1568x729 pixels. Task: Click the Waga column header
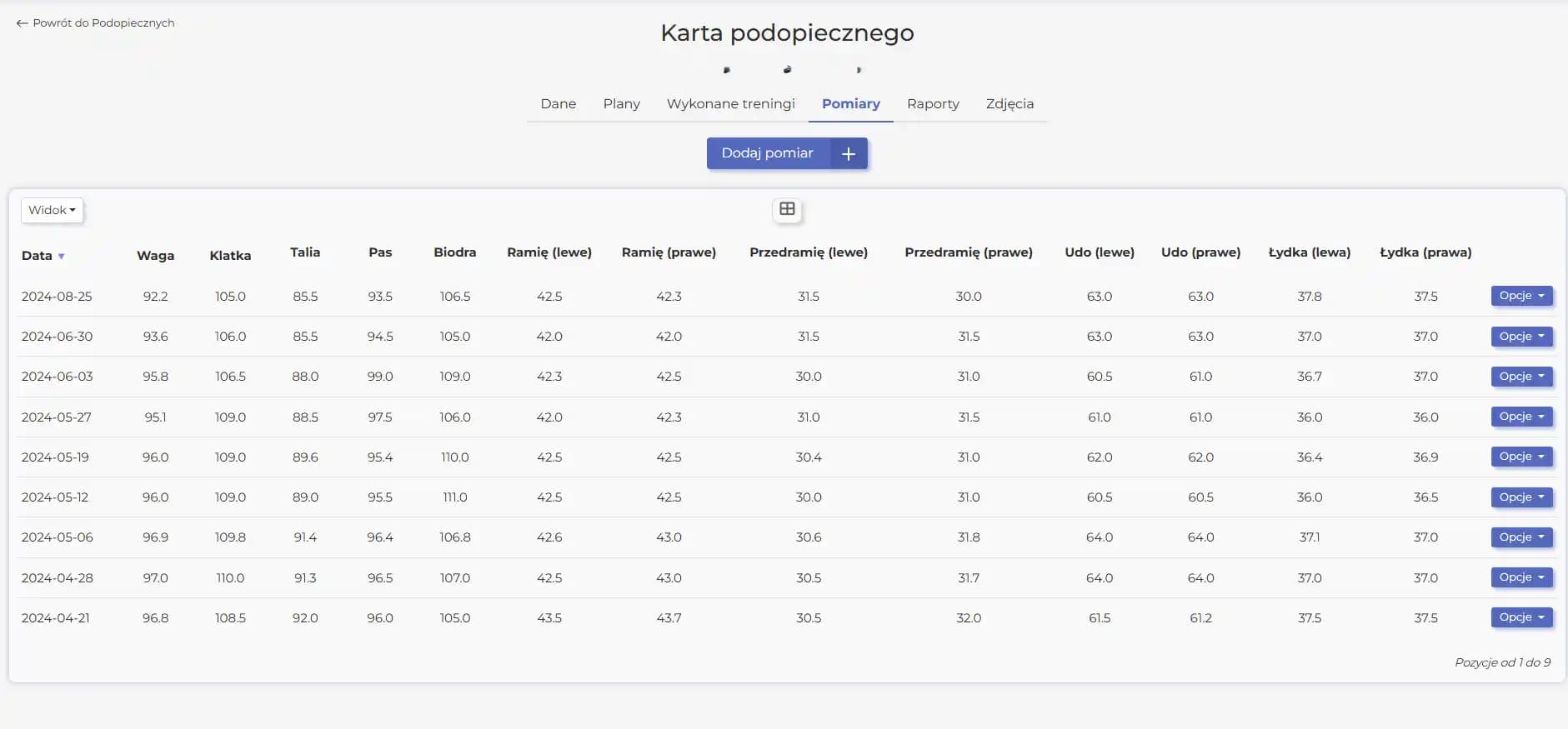point(155,256)
